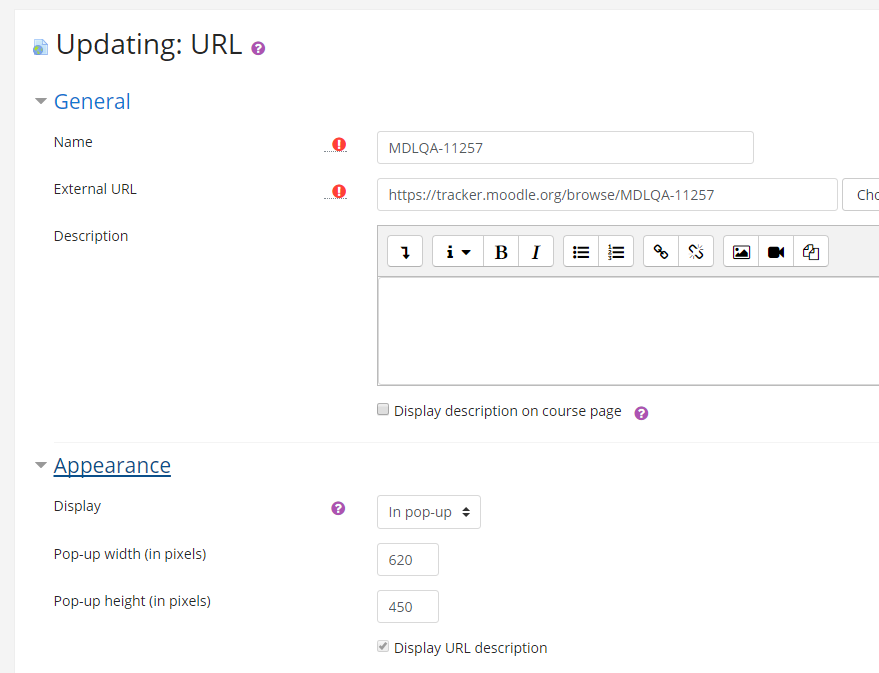Select the Pop-up width field
This screenshot has width=879, height=673.
pyautogui.click(x=408, y=559)
